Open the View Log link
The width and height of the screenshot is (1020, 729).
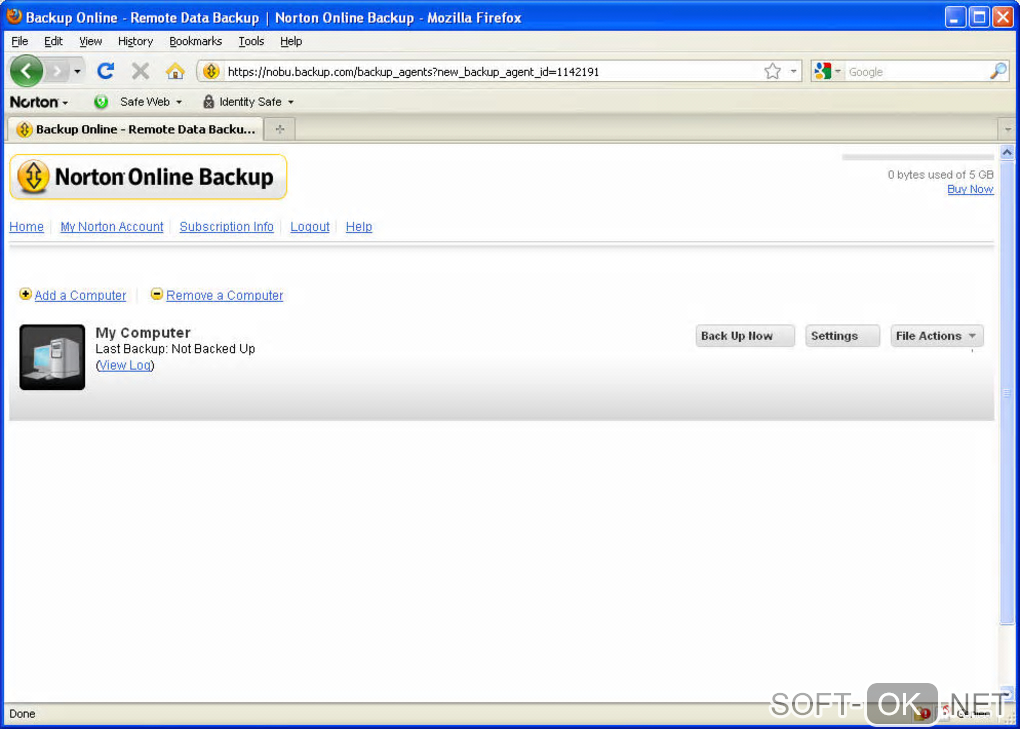point(125,365)
